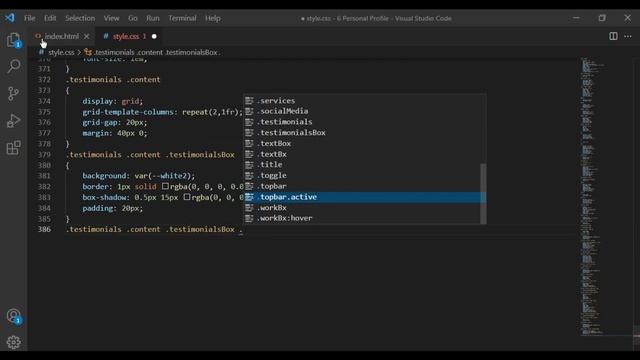Screen dimensions: 640x360
Task: Open the Terminal menu
Action: [182, 18]
